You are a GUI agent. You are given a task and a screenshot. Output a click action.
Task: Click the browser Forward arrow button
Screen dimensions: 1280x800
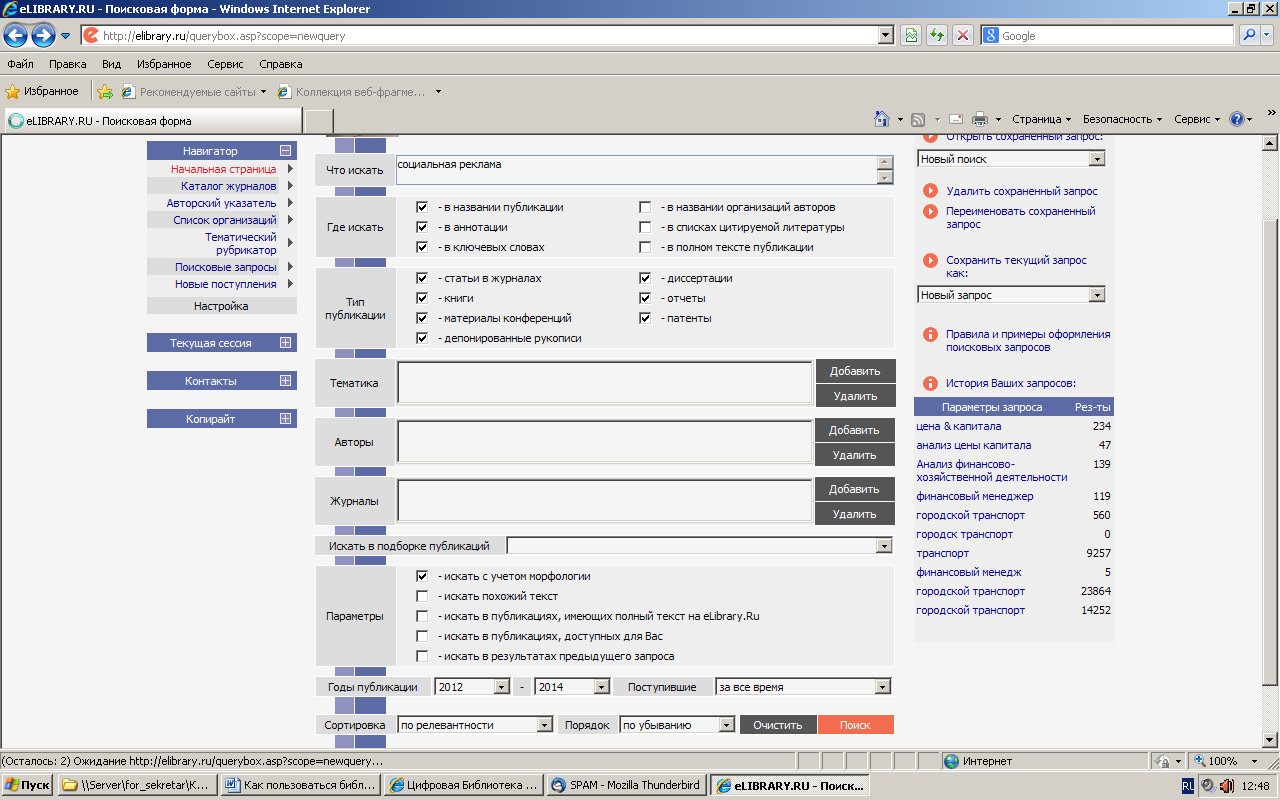click(43, 36)
